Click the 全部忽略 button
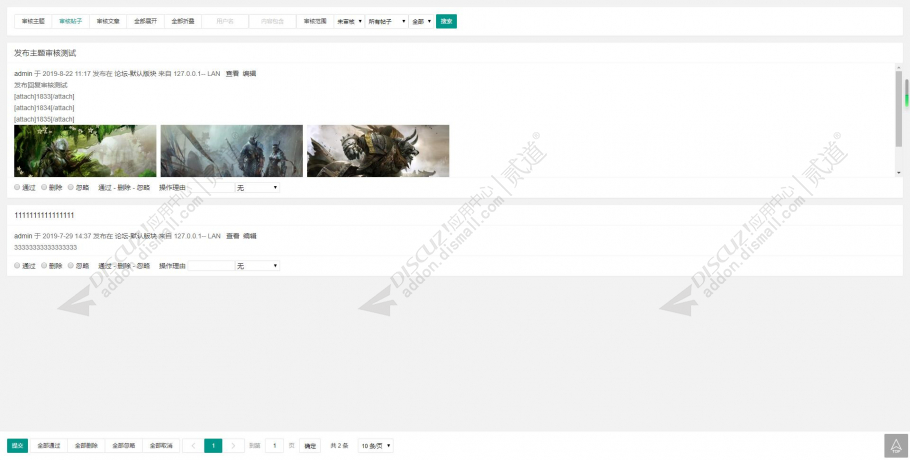The height and width of the screenshot is (460, 910). point(124,445)
